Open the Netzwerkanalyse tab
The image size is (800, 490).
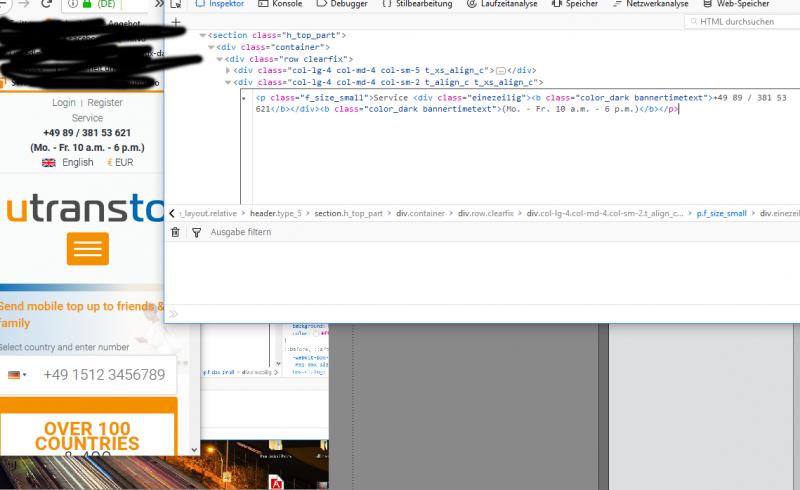(650, 4)
